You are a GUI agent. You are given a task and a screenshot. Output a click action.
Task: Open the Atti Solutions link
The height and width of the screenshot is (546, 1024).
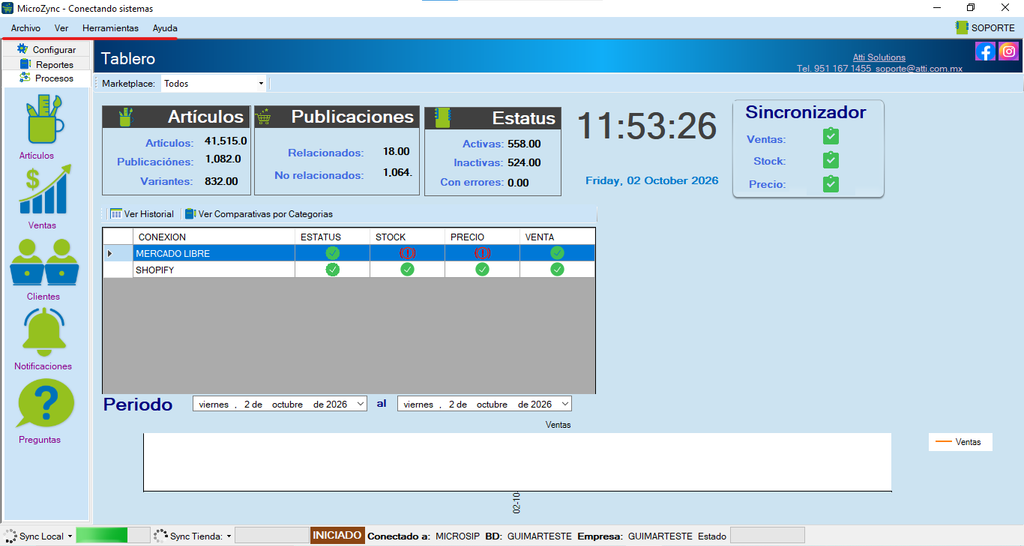[879, 57]
